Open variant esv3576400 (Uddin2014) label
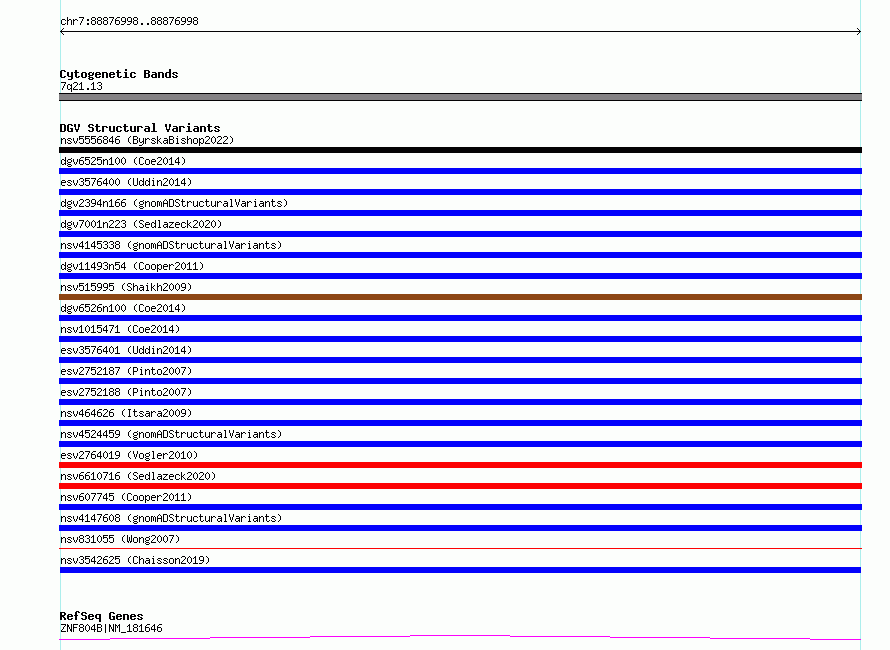The width and height of the screenshot is (890, 650). (126, 182)
